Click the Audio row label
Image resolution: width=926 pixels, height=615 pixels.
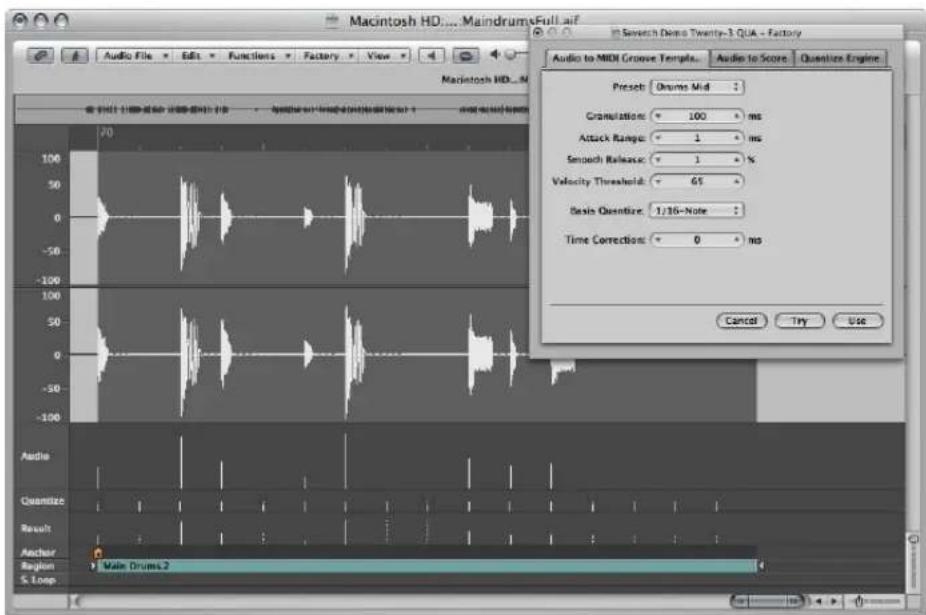[35, 455]
